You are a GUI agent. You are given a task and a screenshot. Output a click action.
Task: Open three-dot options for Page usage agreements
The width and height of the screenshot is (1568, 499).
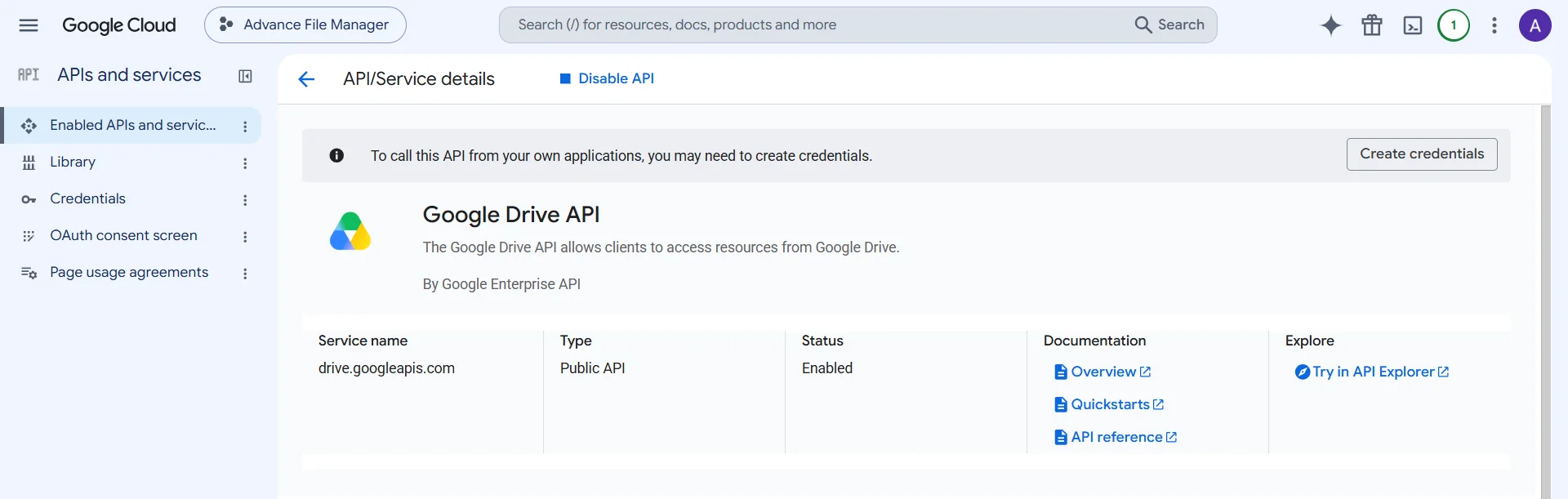(245, 274)
